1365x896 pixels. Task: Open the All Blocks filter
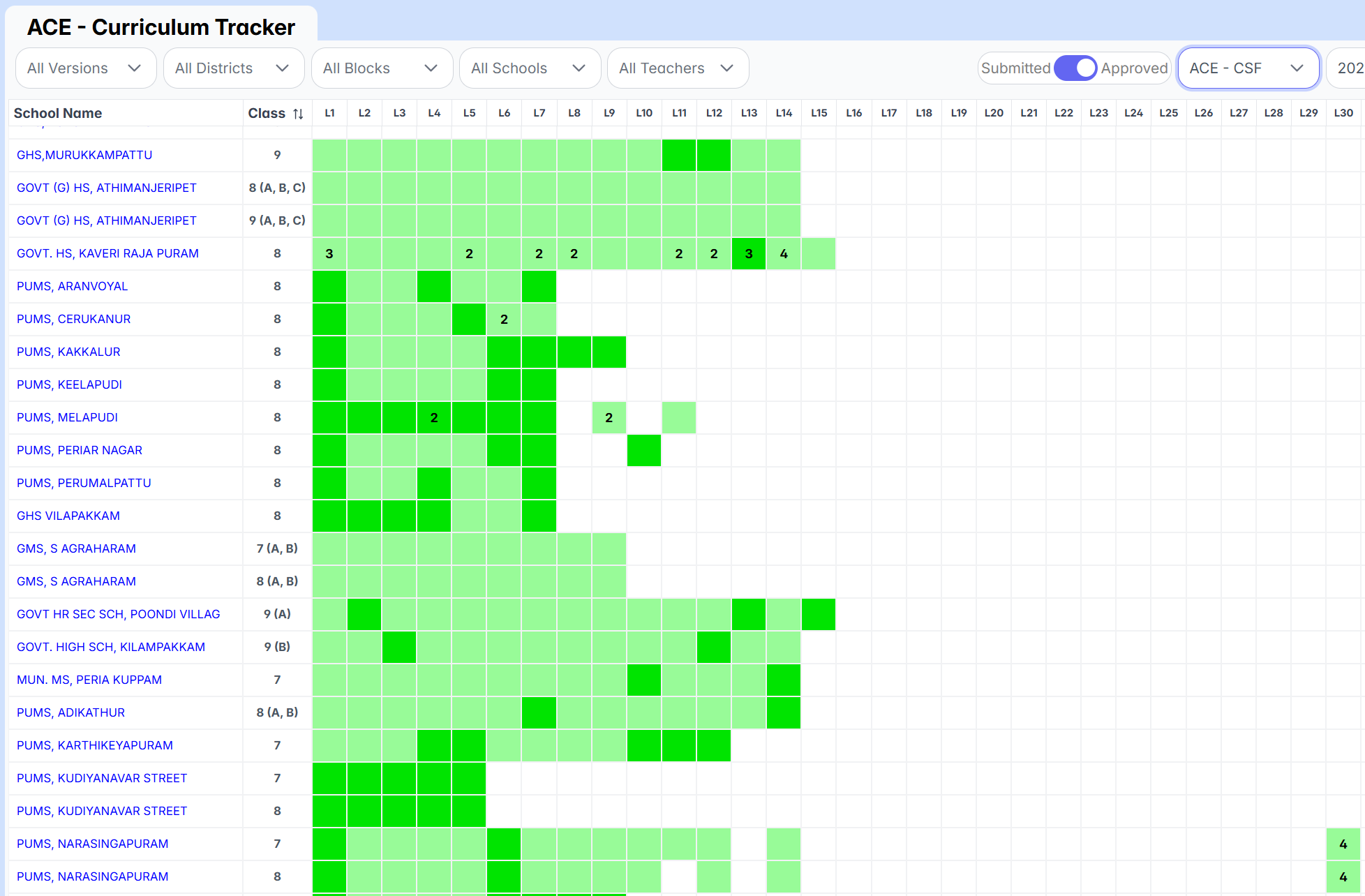(381, 68)
